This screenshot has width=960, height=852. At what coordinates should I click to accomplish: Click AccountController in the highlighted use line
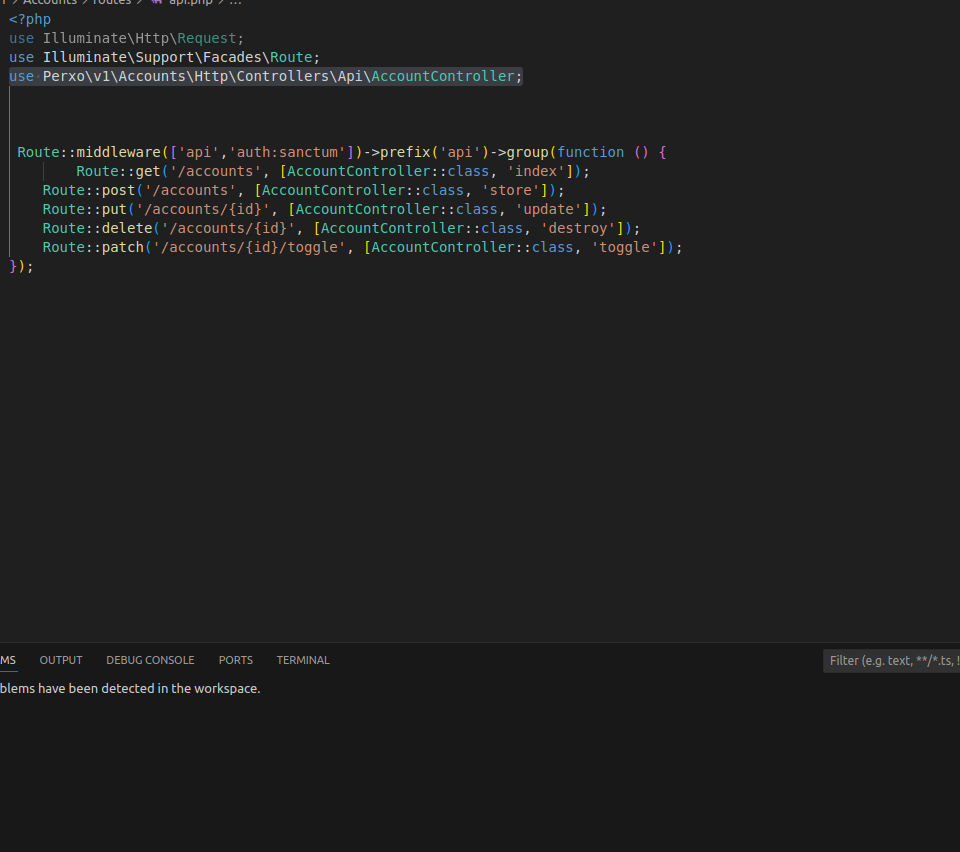(443, 76)
